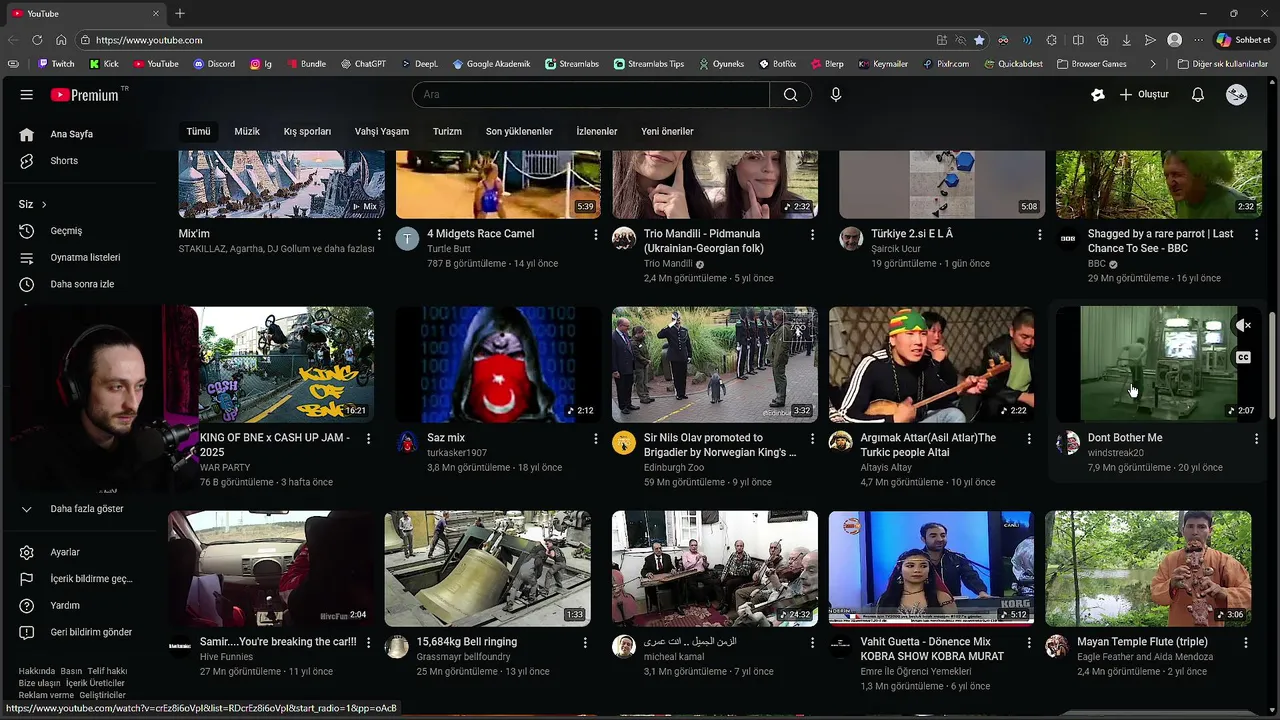The width and height of the screenshot is (1280, 720).
Task: Open the Grassmayr bellfoundry channel link
Action: pyautogui.click(x=463, y=657)
